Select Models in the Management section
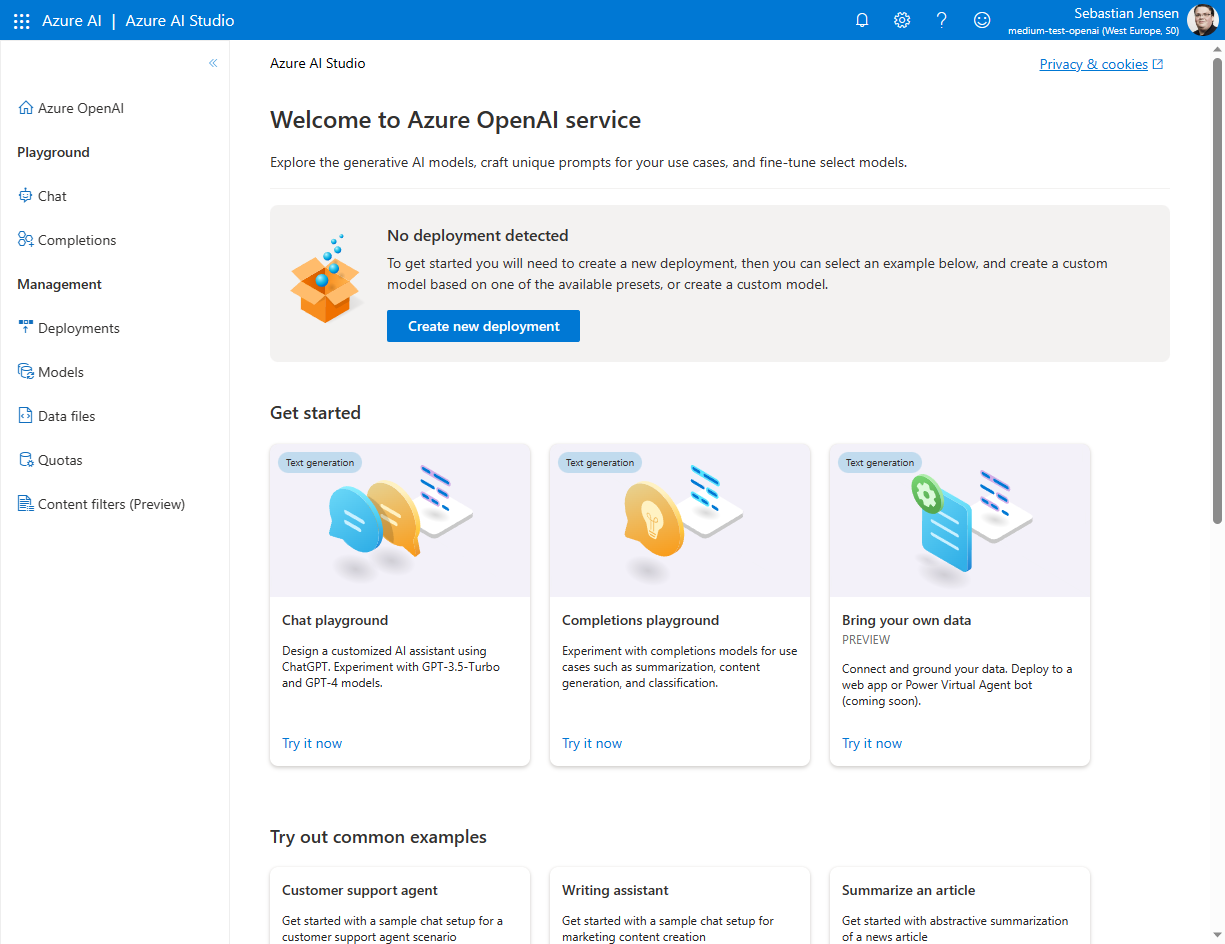The height and width of the screenshot is (944, 1225). coord(61,372)
